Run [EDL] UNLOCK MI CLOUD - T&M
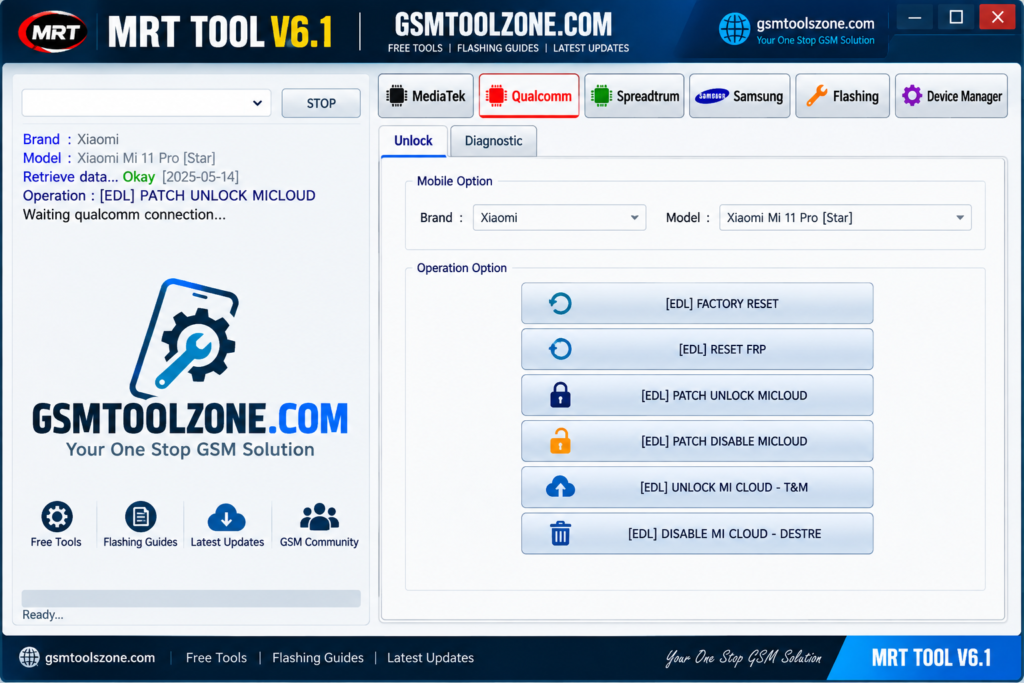The width and height of the screenshot is (1024, 683). click(x=697, y=487)
